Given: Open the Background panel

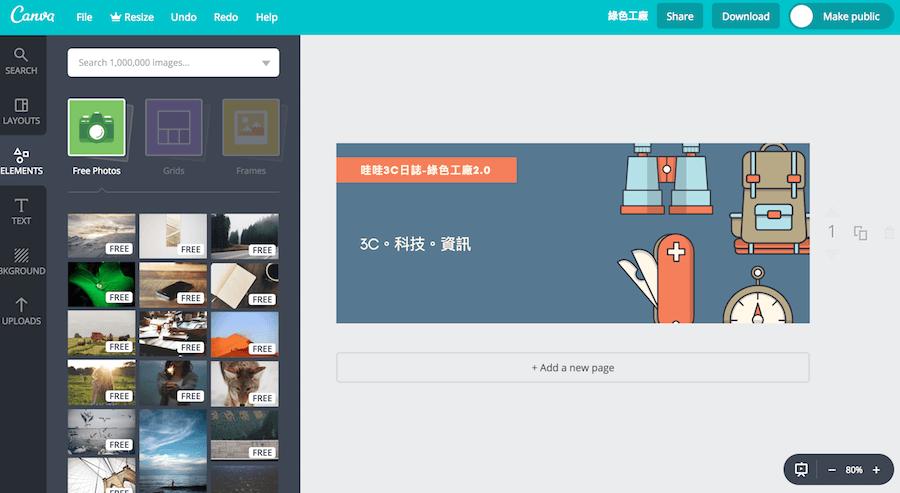Looking at the screenshot, I should coord(21,261).
